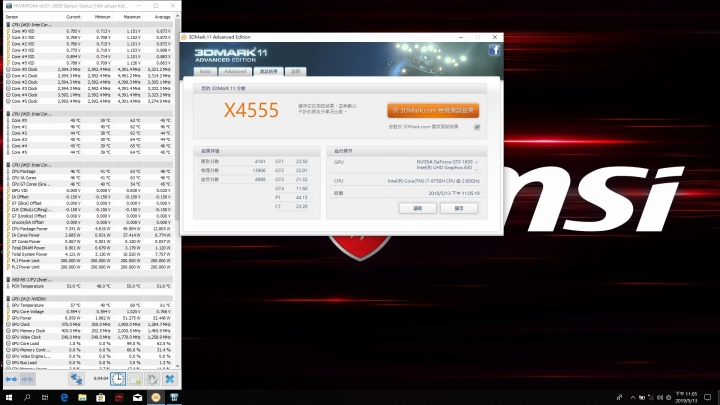This screenshot has width=720, height=405.
Task: Select CPU Package Power row
Action: pos(89,229)
